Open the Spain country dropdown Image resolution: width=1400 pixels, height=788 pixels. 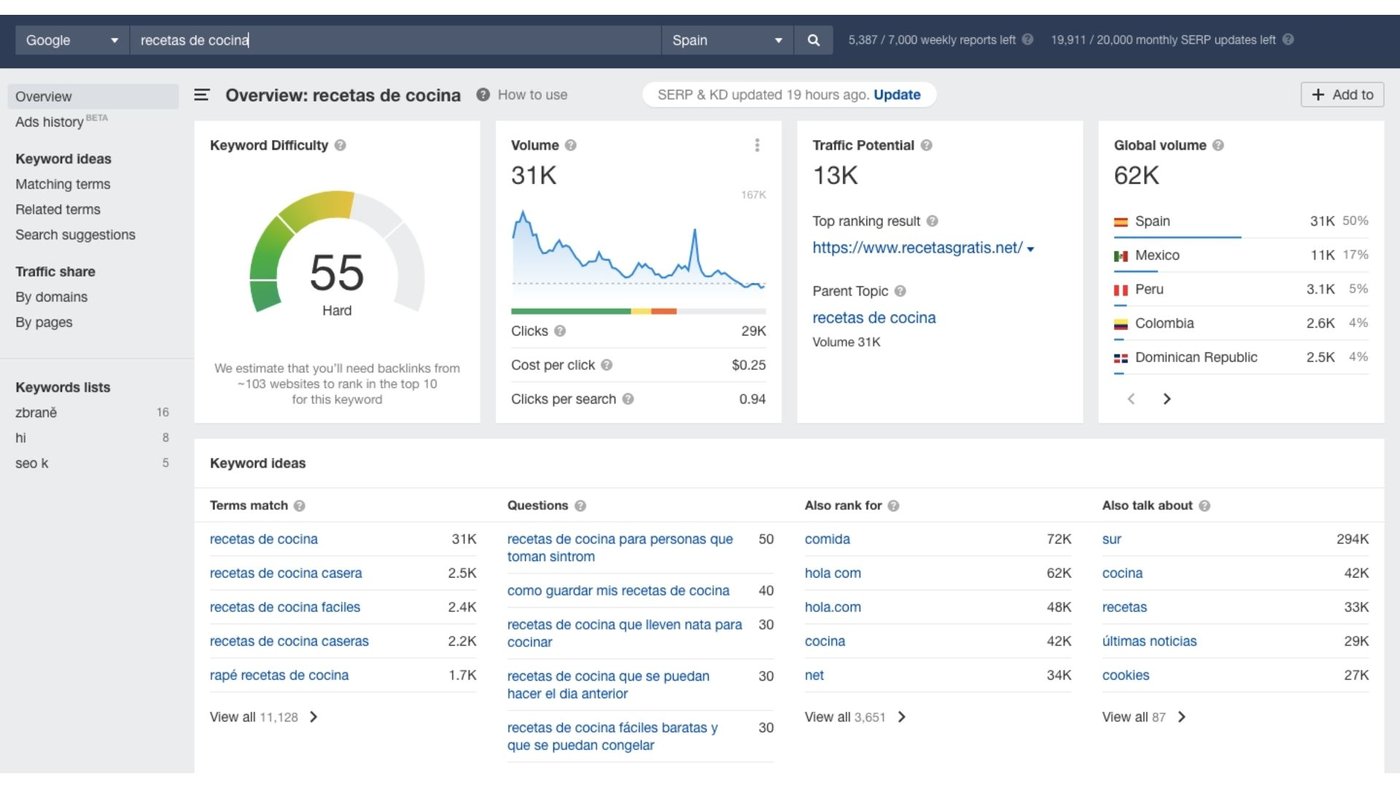pos(727,40)
